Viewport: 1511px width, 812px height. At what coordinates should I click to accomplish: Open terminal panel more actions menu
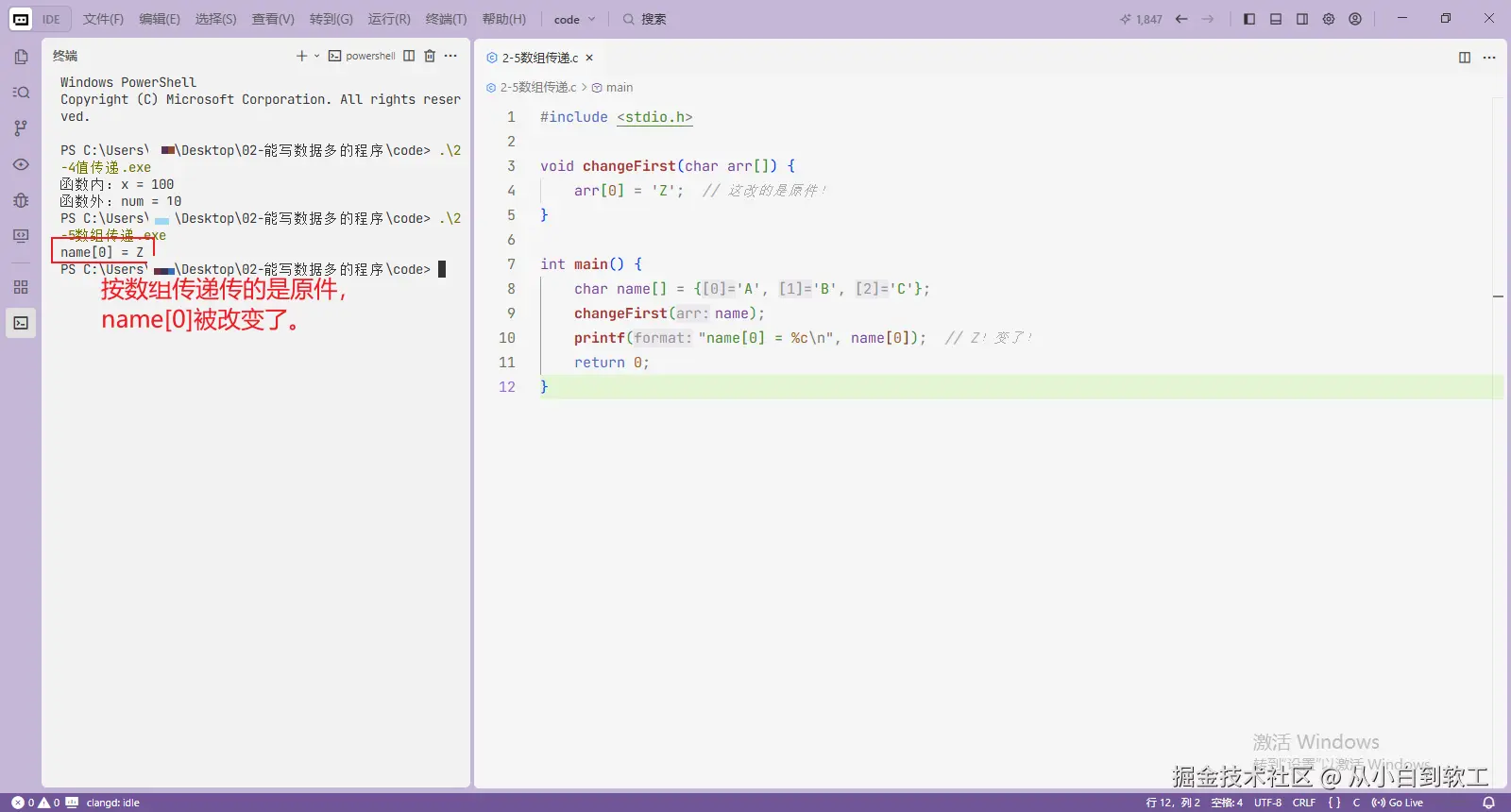[x=450, y=56]
